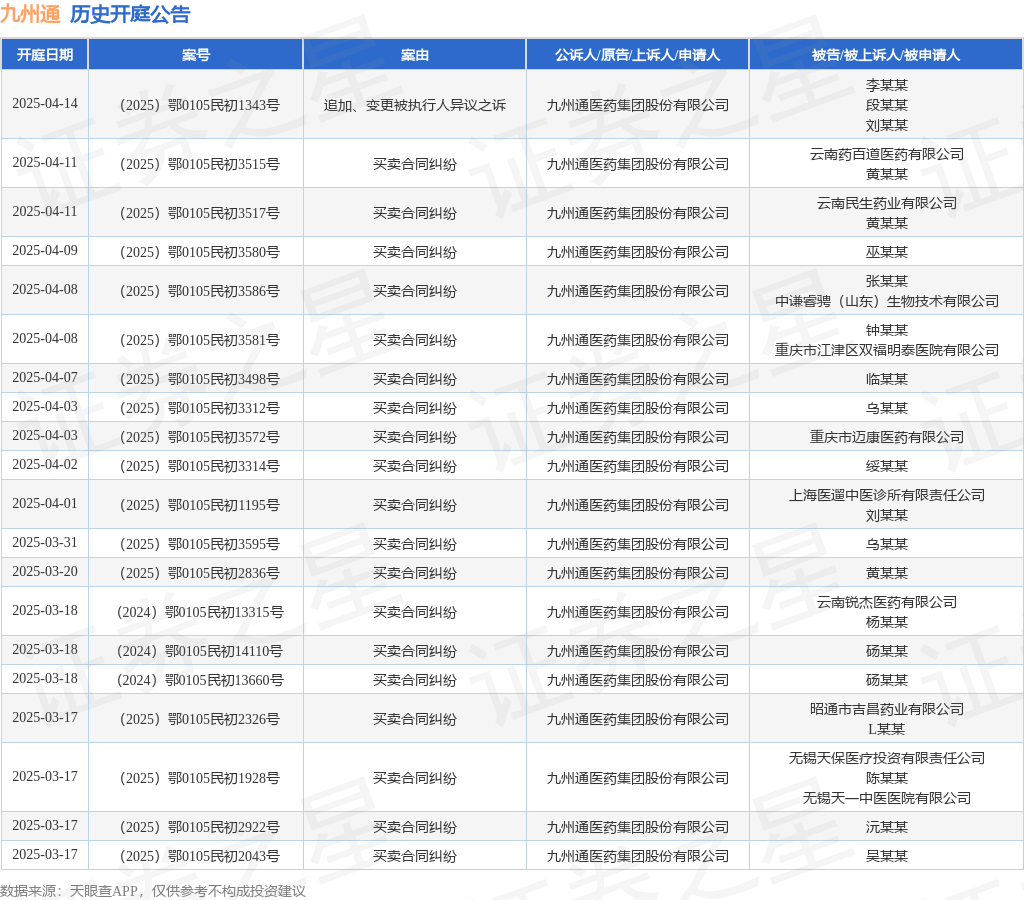Click the date 2025-04-09
The image size is (1024, 900).
(x=44, y=251)
